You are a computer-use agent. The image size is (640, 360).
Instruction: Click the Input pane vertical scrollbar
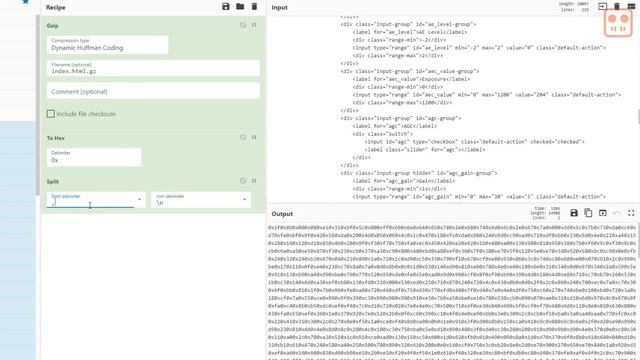click(x=638, y=116)
